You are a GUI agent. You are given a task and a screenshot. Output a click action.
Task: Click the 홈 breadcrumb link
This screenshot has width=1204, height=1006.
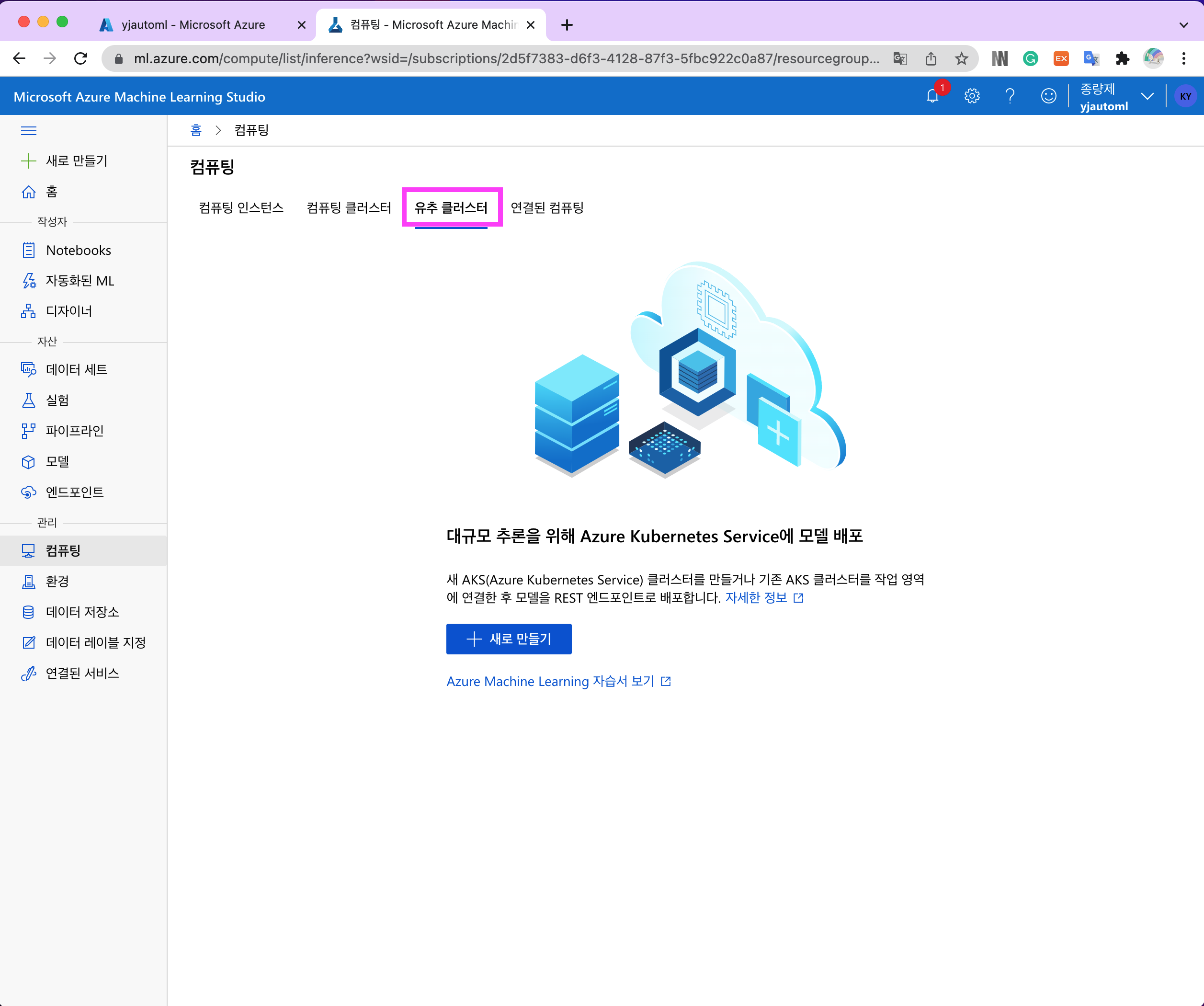tap(196, 130)
